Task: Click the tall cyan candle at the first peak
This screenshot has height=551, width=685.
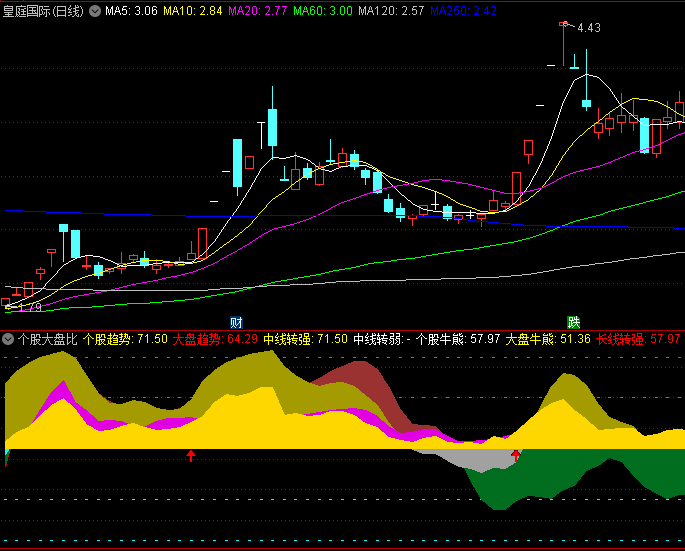Action: 272,127
